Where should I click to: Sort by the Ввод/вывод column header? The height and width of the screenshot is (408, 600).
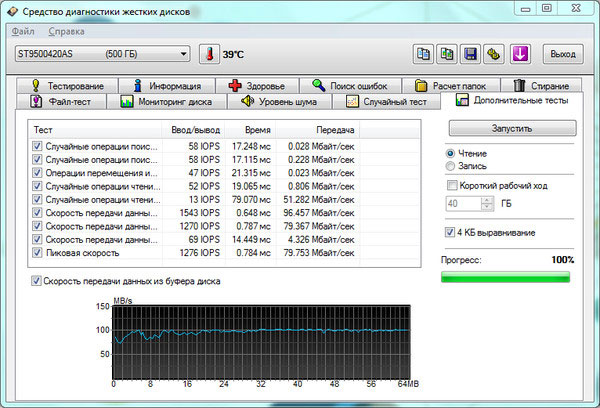(x=194, y=130)
